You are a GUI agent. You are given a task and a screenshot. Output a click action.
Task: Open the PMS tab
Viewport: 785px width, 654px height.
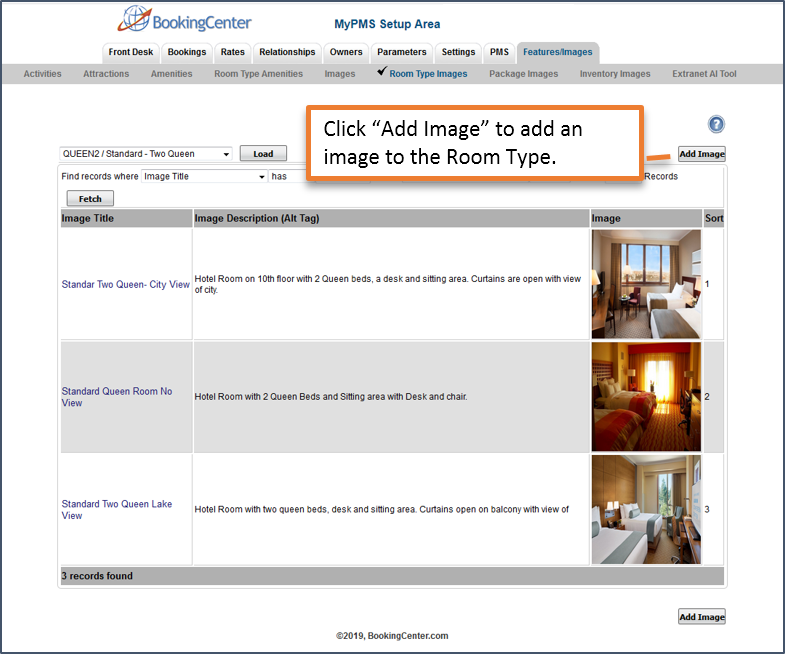point(499,52)
